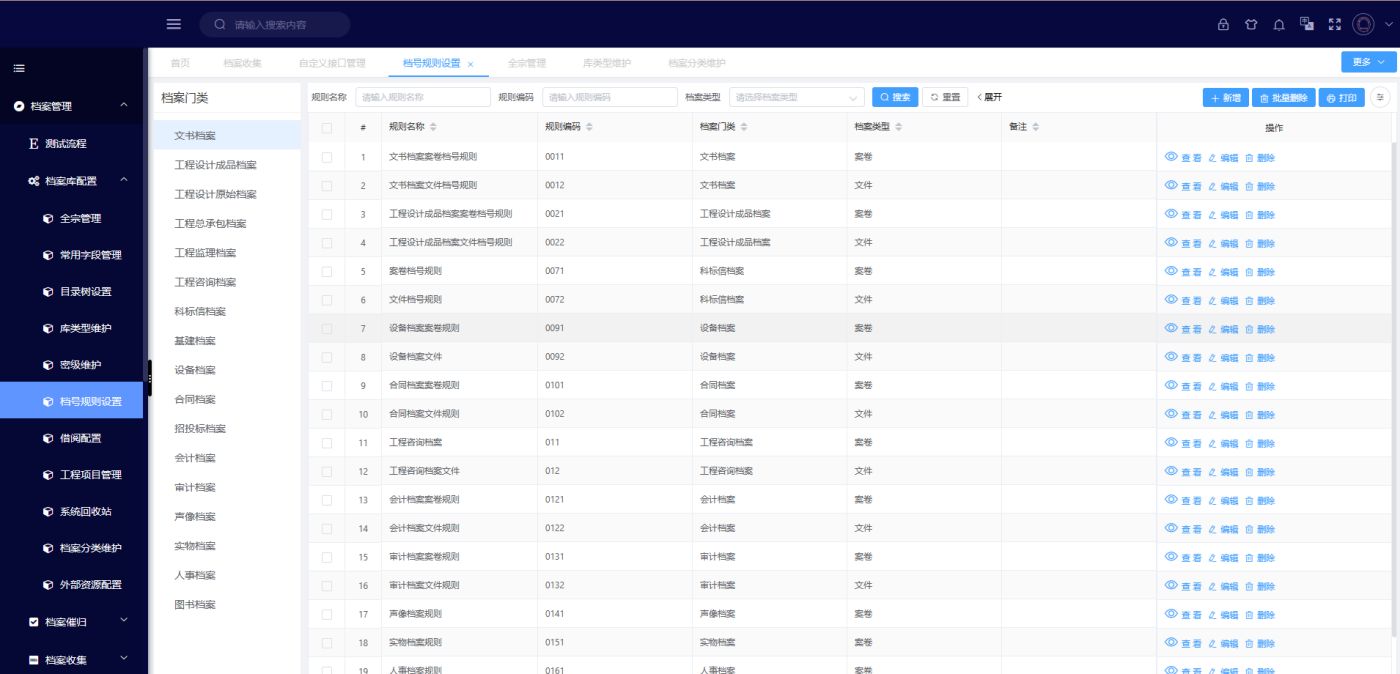
Task: Check the box for row 2 文书档案文件档号规则
Action: click(x=327, y=186)
